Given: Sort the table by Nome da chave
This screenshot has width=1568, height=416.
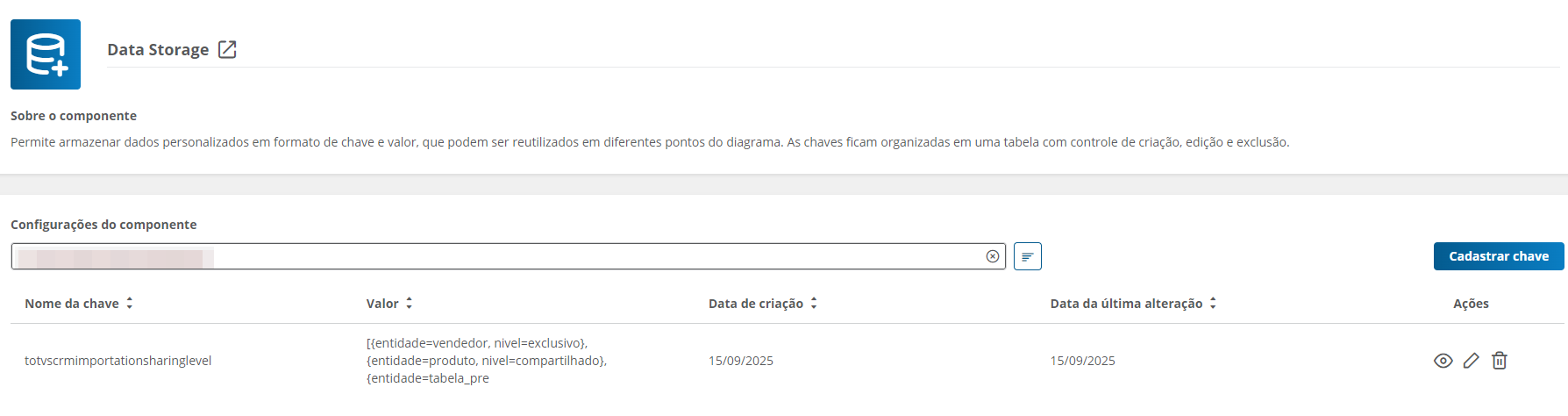Looking at the screenshot, I should click(x=129, y=303).
